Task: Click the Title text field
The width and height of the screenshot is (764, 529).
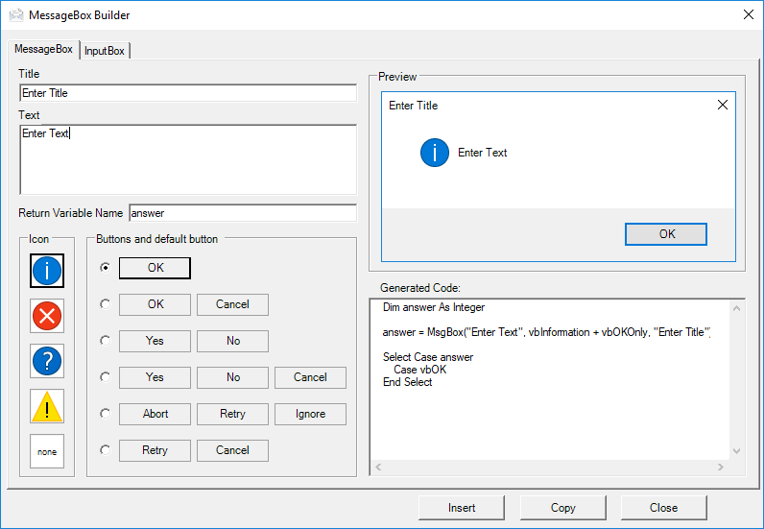Action: (187, 93)
